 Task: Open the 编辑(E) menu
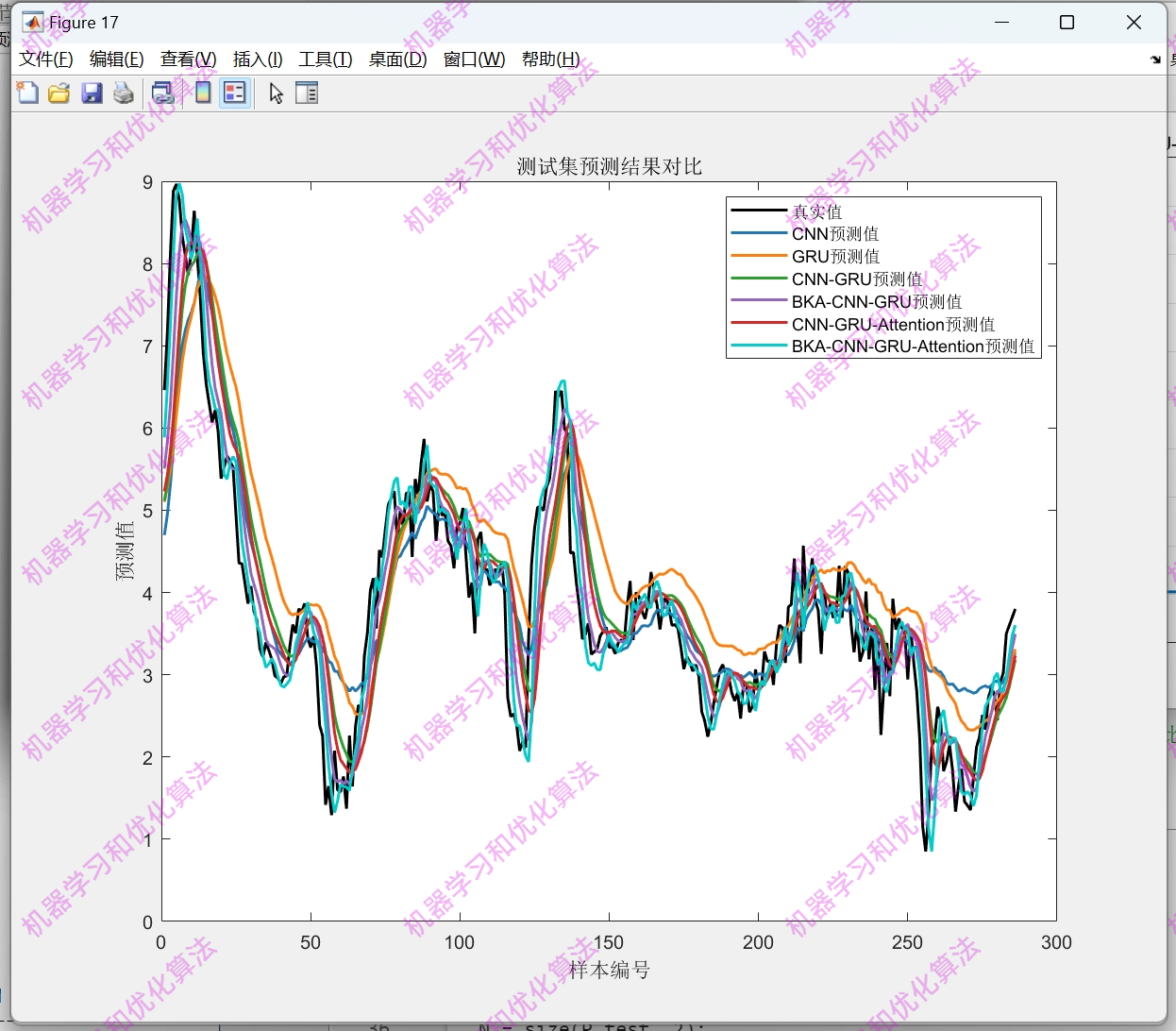[x=117, y=59]
